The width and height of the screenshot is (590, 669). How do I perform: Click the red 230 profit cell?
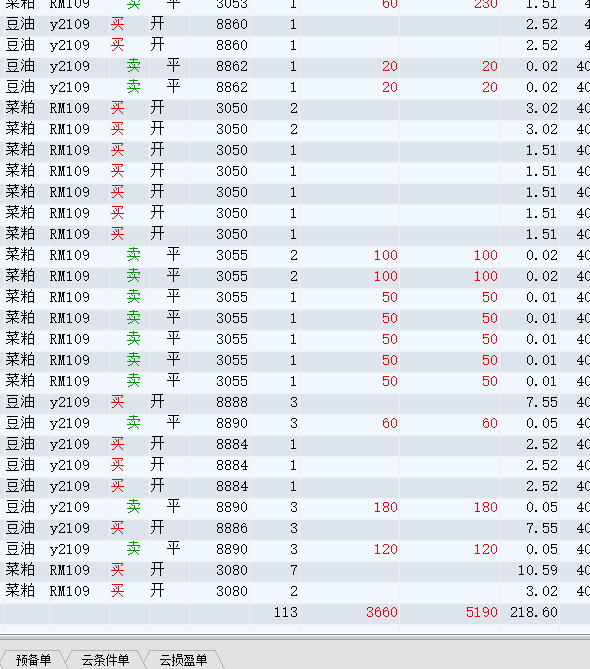[486, 5]
